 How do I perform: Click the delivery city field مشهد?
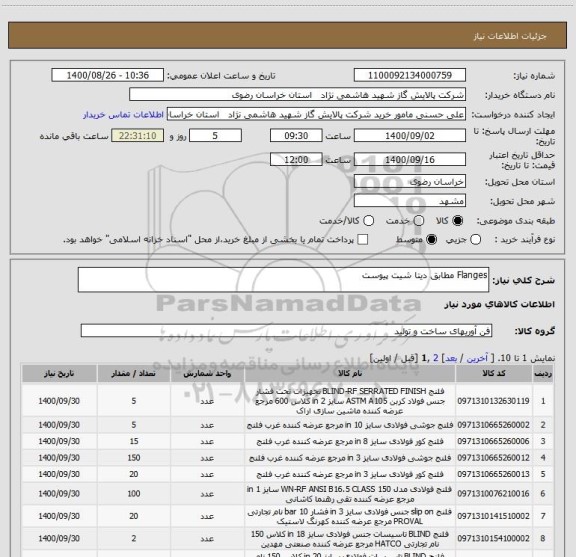(x=410, y=201)
